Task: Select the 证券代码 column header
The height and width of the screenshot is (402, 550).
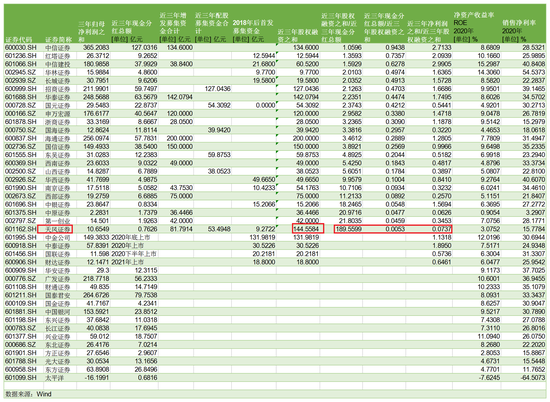Action: coord(19,39)
